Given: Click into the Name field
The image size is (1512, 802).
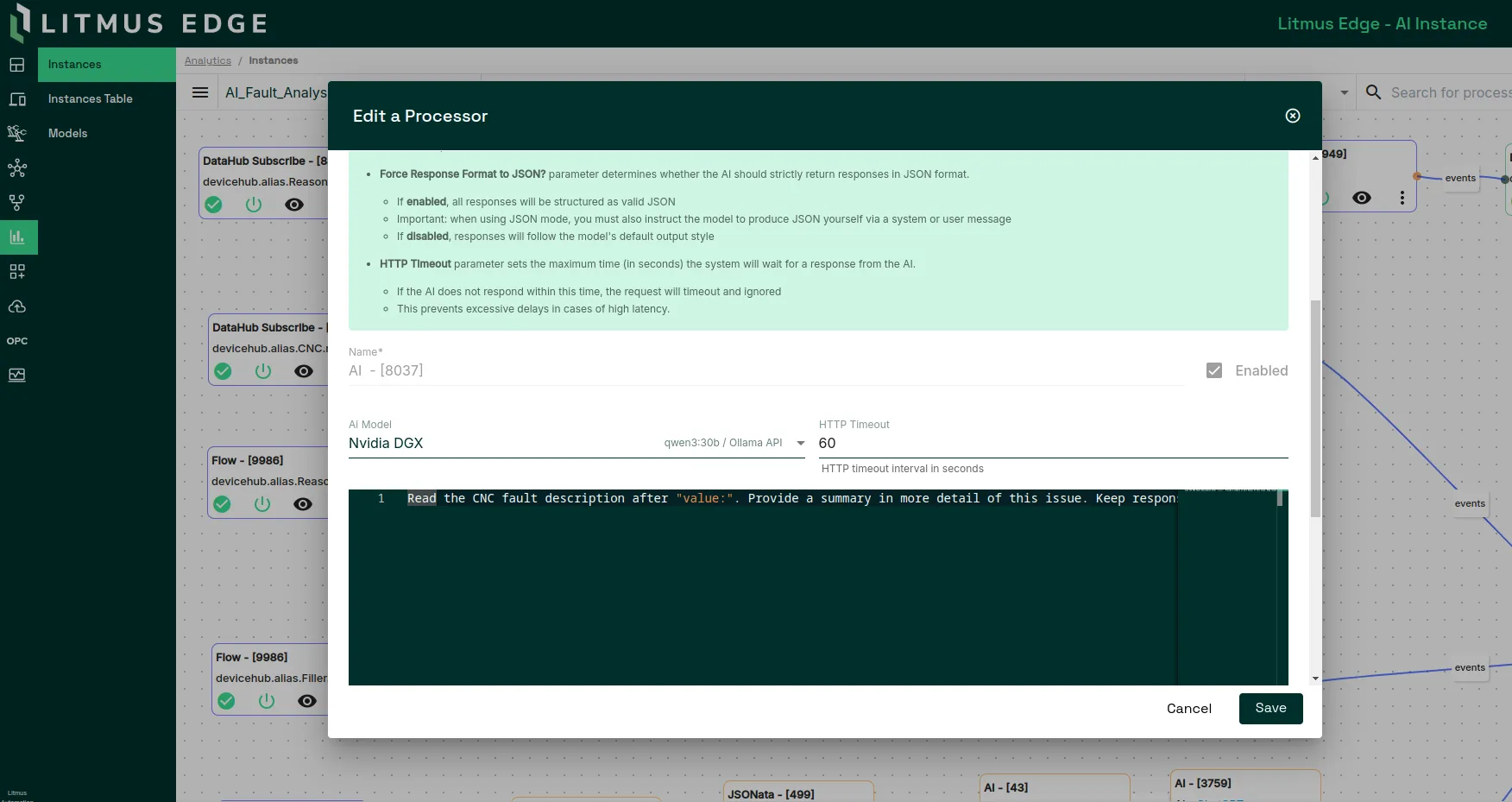Looking at the screenshot, I should click(x=765, y=370).
